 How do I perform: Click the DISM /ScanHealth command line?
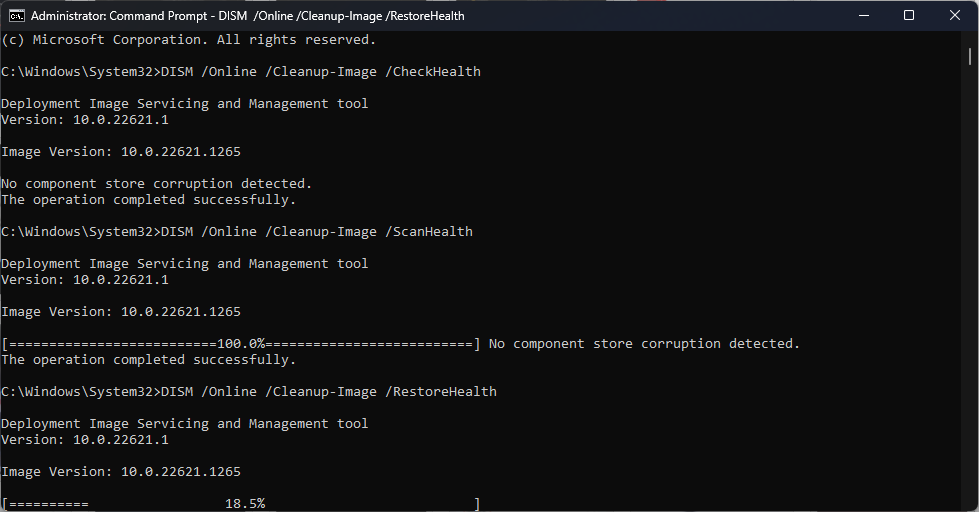tap(237, 232)
